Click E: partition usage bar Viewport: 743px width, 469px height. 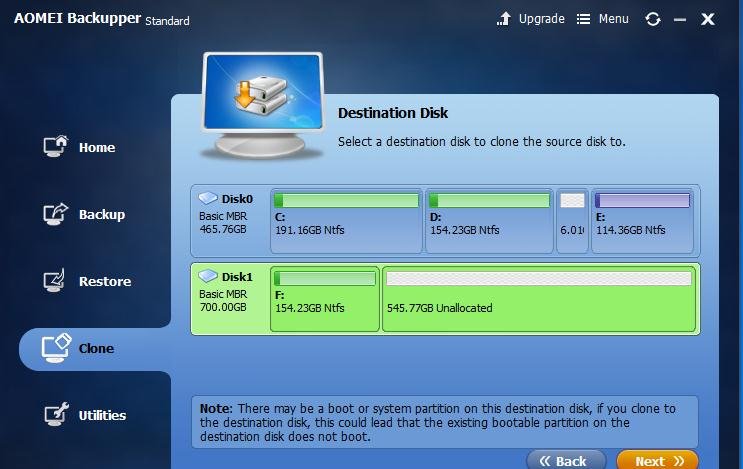(643, 200)
